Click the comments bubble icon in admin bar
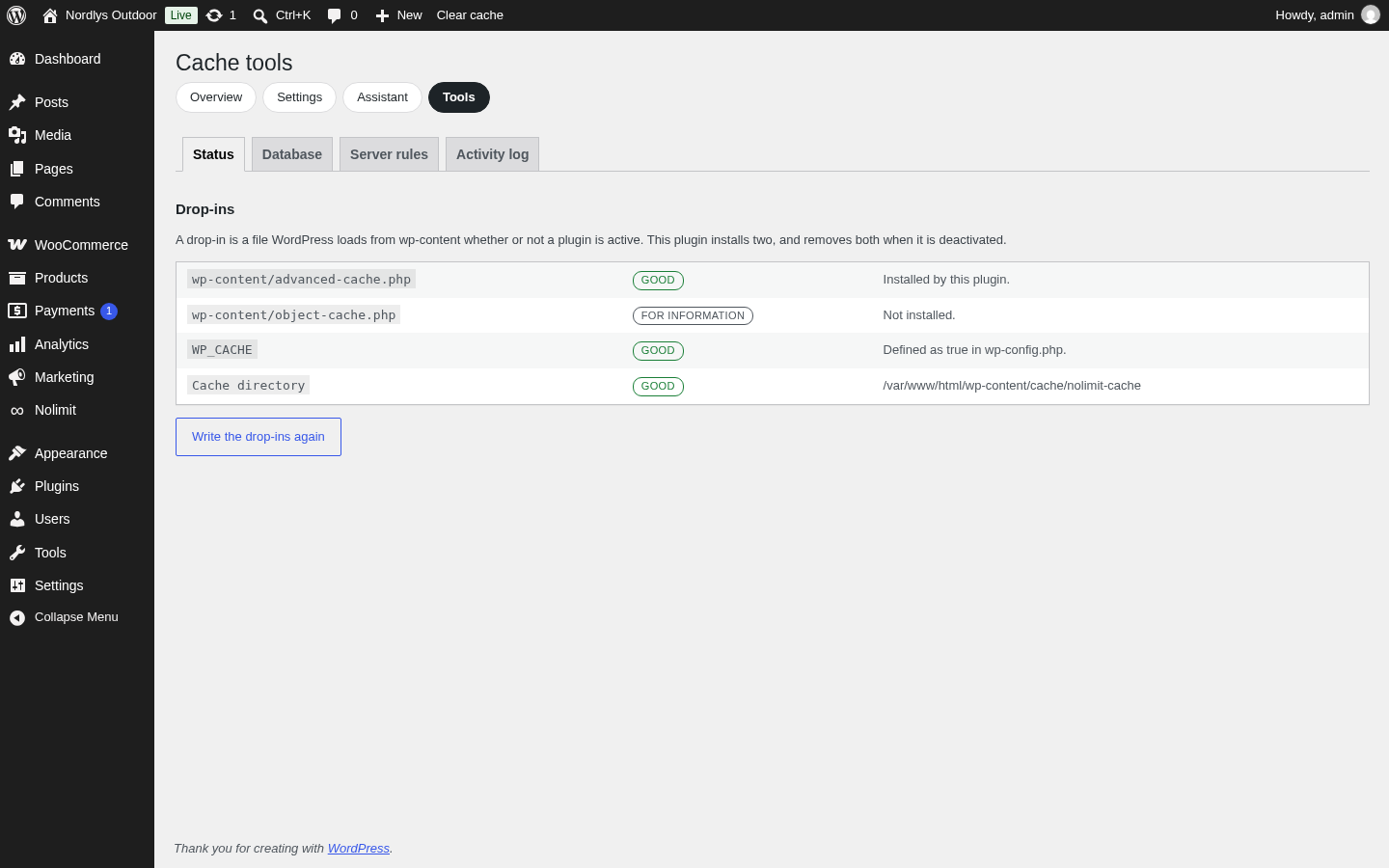Screen dimensions: 1389x868 (x=334, y=15)
